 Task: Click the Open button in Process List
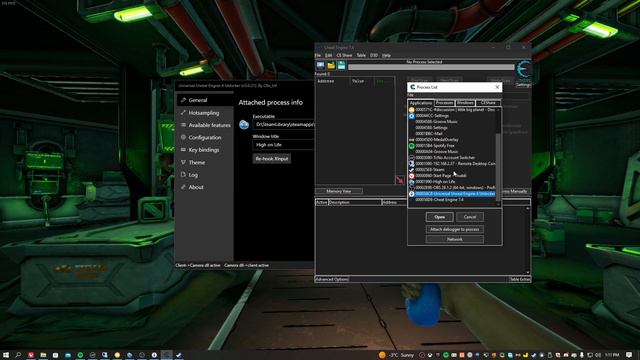440,217
